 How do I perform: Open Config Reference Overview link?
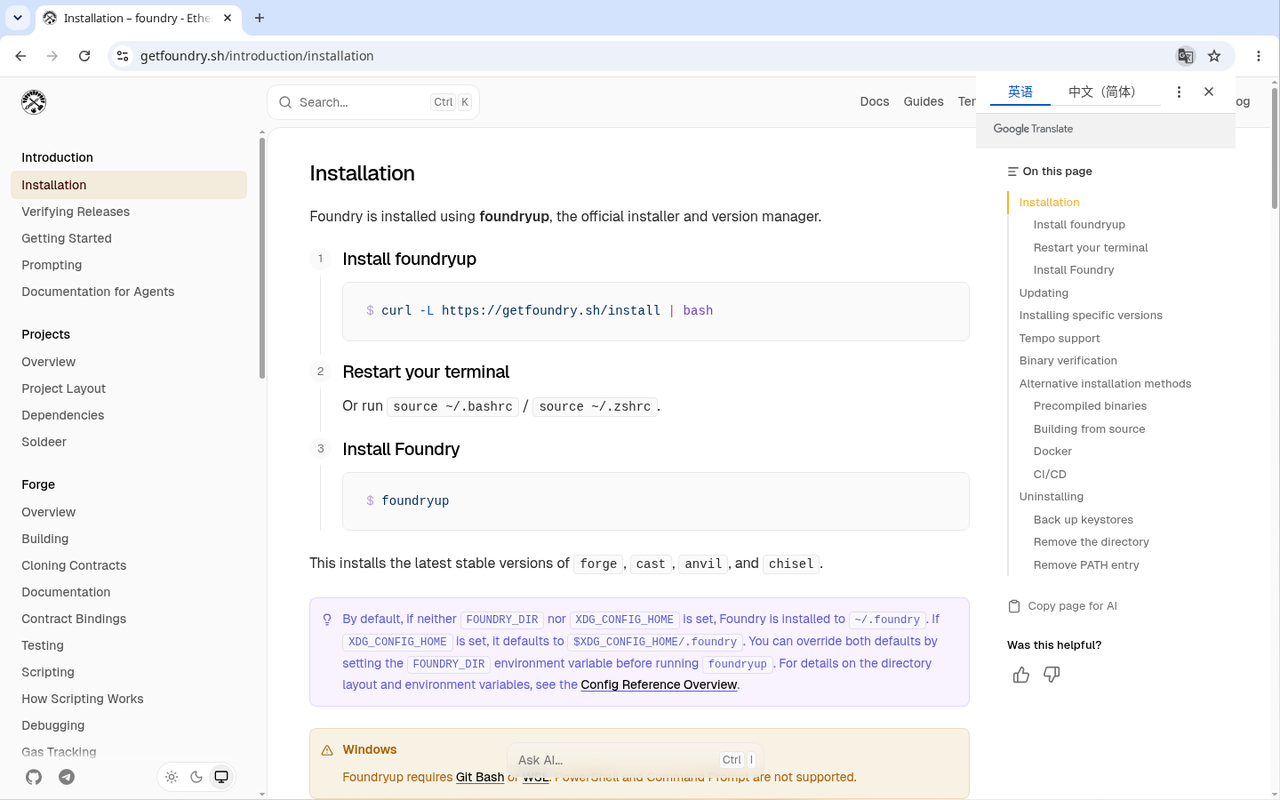click(x=659, y=685)
